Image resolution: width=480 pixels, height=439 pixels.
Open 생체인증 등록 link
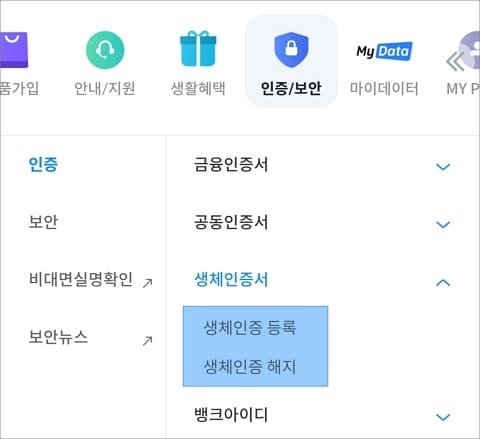[x=250, y=327]
